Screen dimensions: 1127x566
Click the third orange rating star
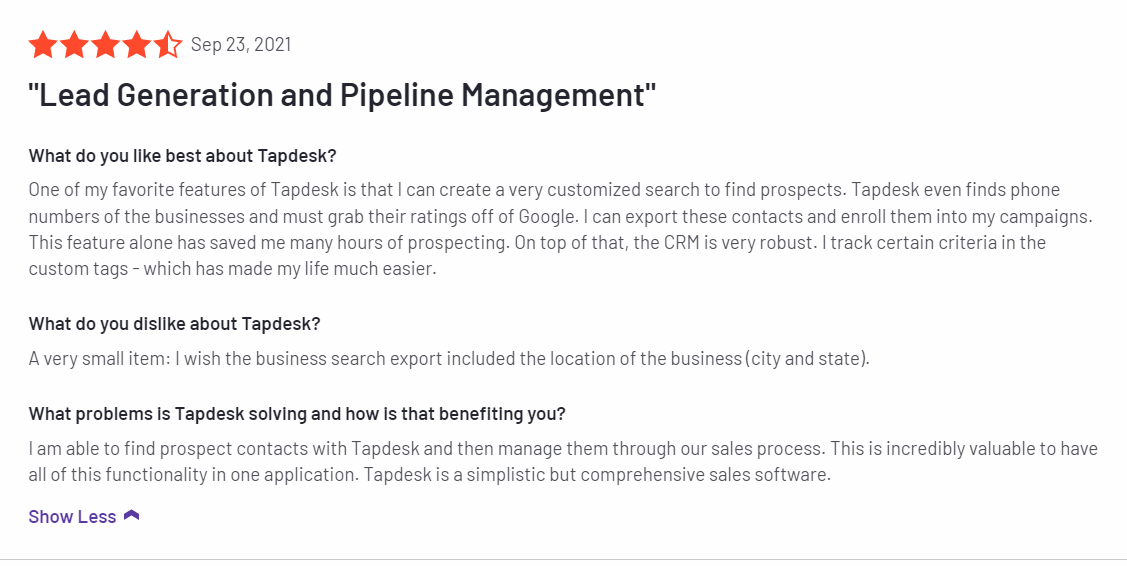[105, 45]
